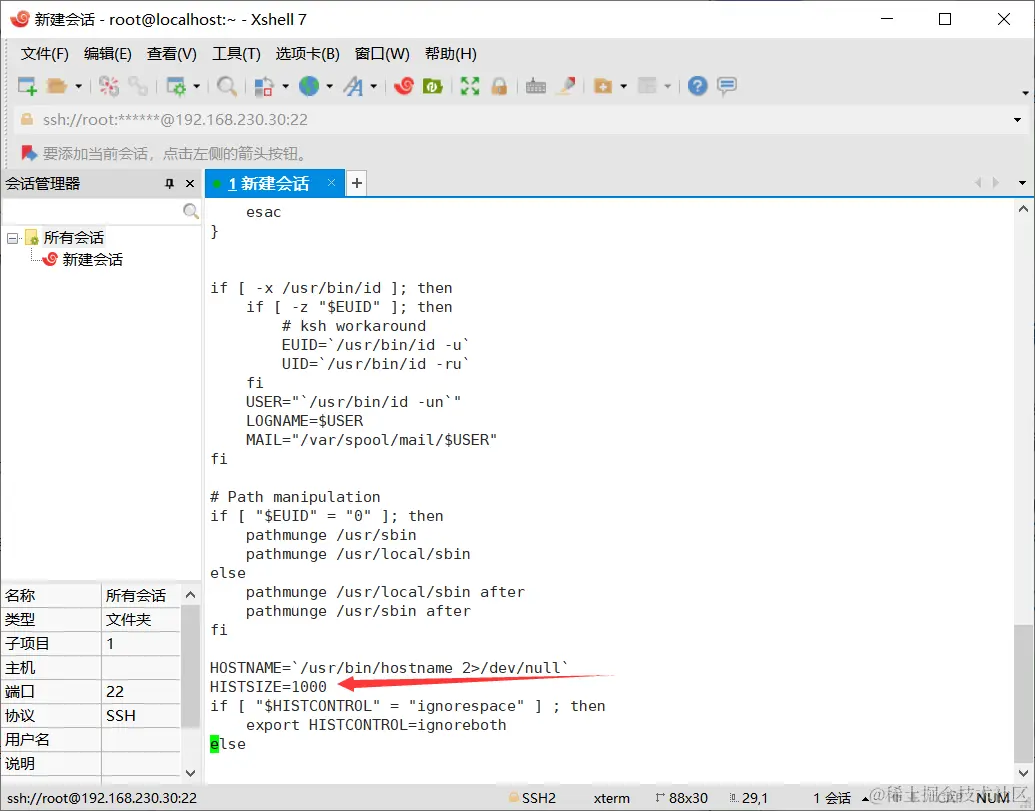Click the 29,1 cursor position indicator
The height and width of the screenshot is (811, 1035).
tap(749, 798)
